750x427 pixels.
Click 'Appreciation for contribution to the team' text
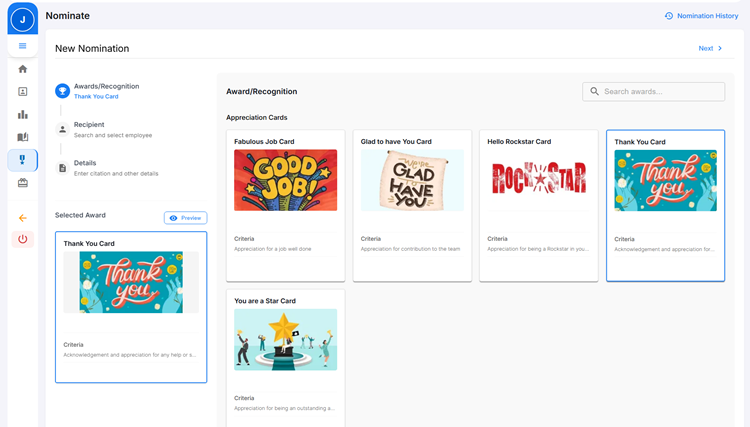(x=410, y=249)
